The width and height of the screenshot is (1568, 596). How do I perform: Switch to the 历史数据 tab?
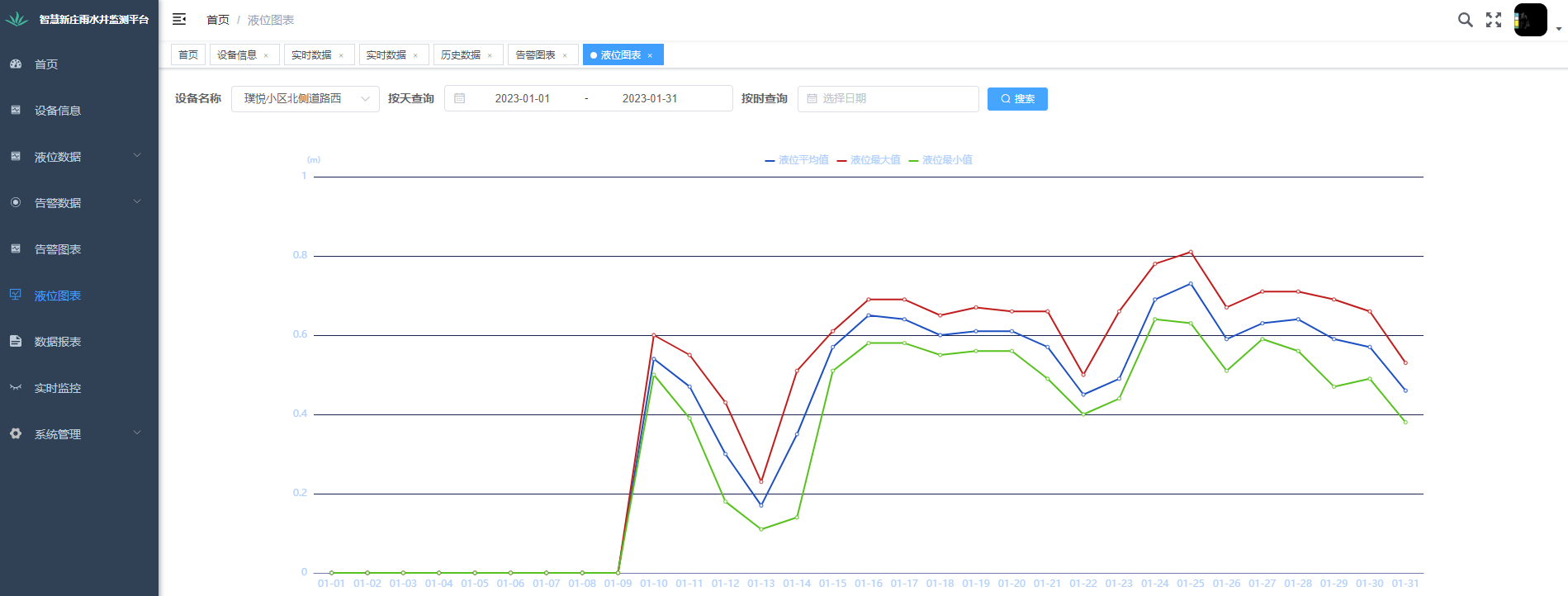click(x=461, y=55)
